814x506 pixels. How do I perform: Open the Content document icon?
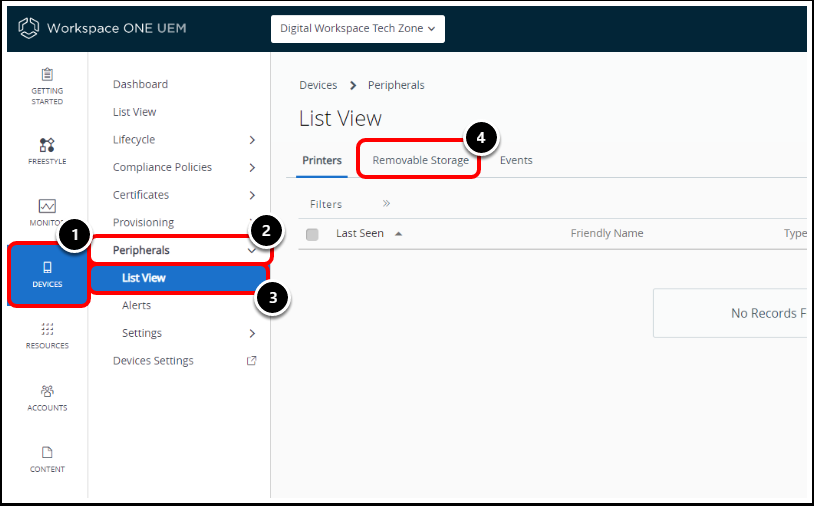tap(47, 452)
